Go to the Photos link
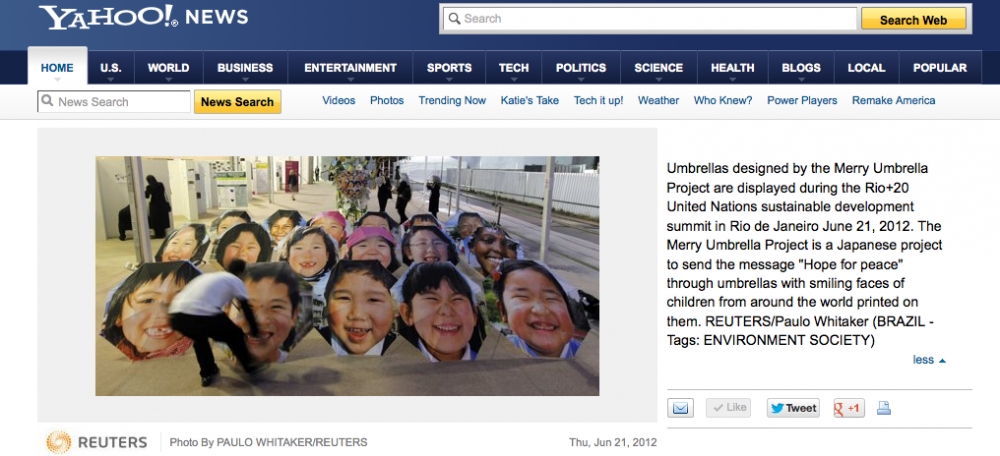 (387, 100)
